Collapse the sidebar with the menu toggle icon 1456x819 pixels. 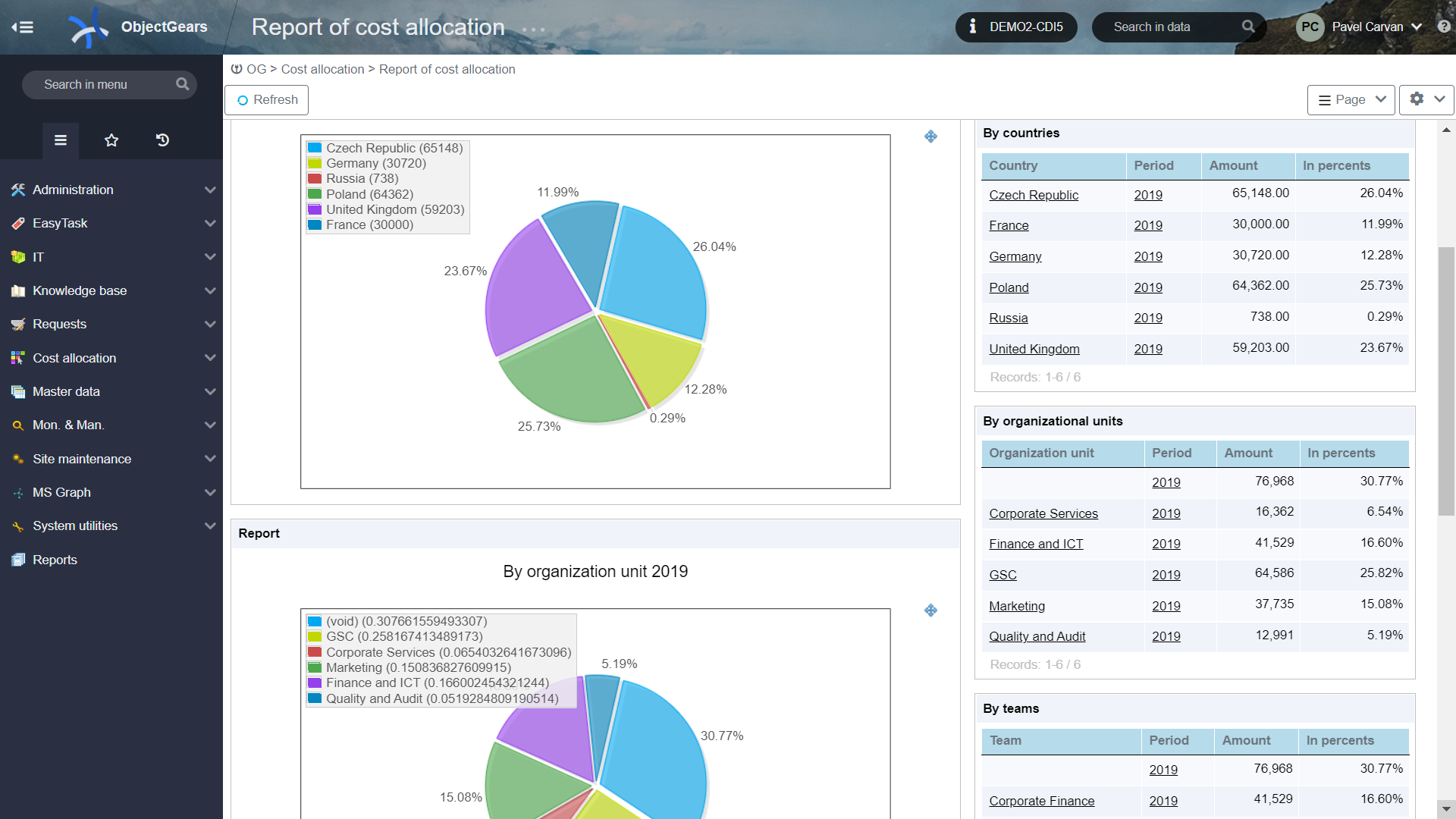23,27
